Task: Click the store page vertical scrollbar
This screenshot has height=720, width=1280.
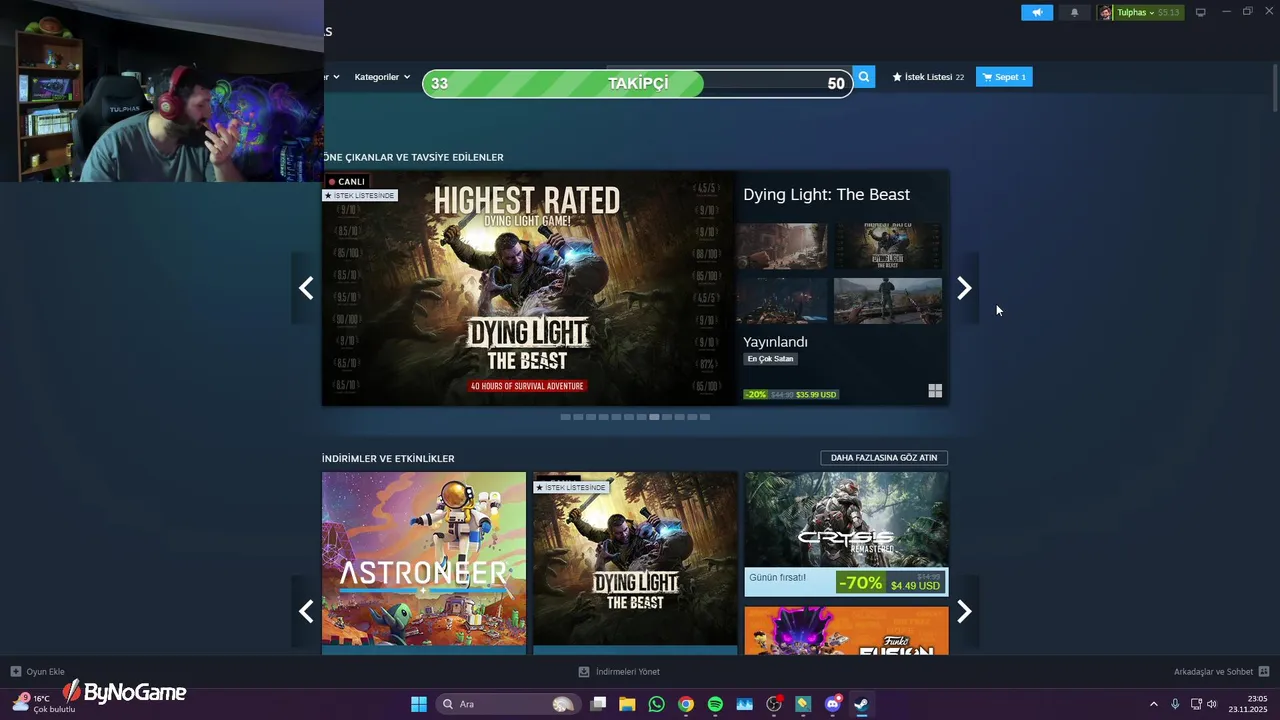Action: [1275, 86]
